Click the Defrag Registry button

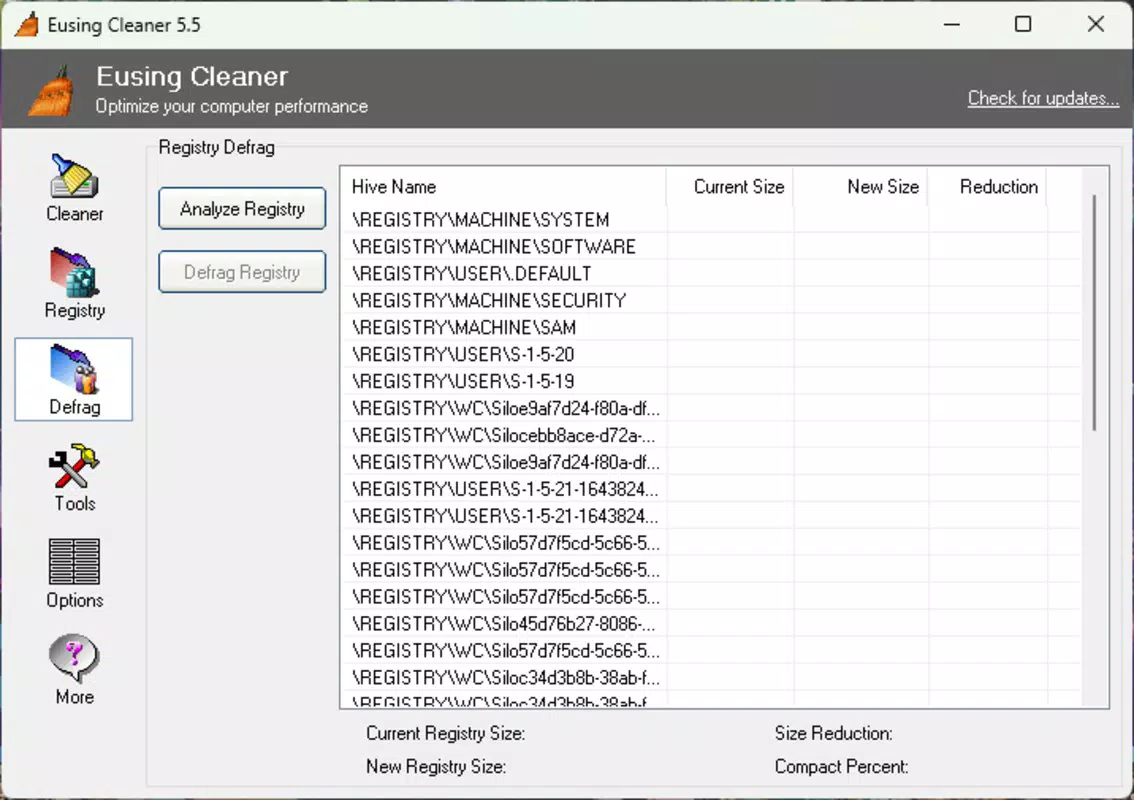pos(242,272)
